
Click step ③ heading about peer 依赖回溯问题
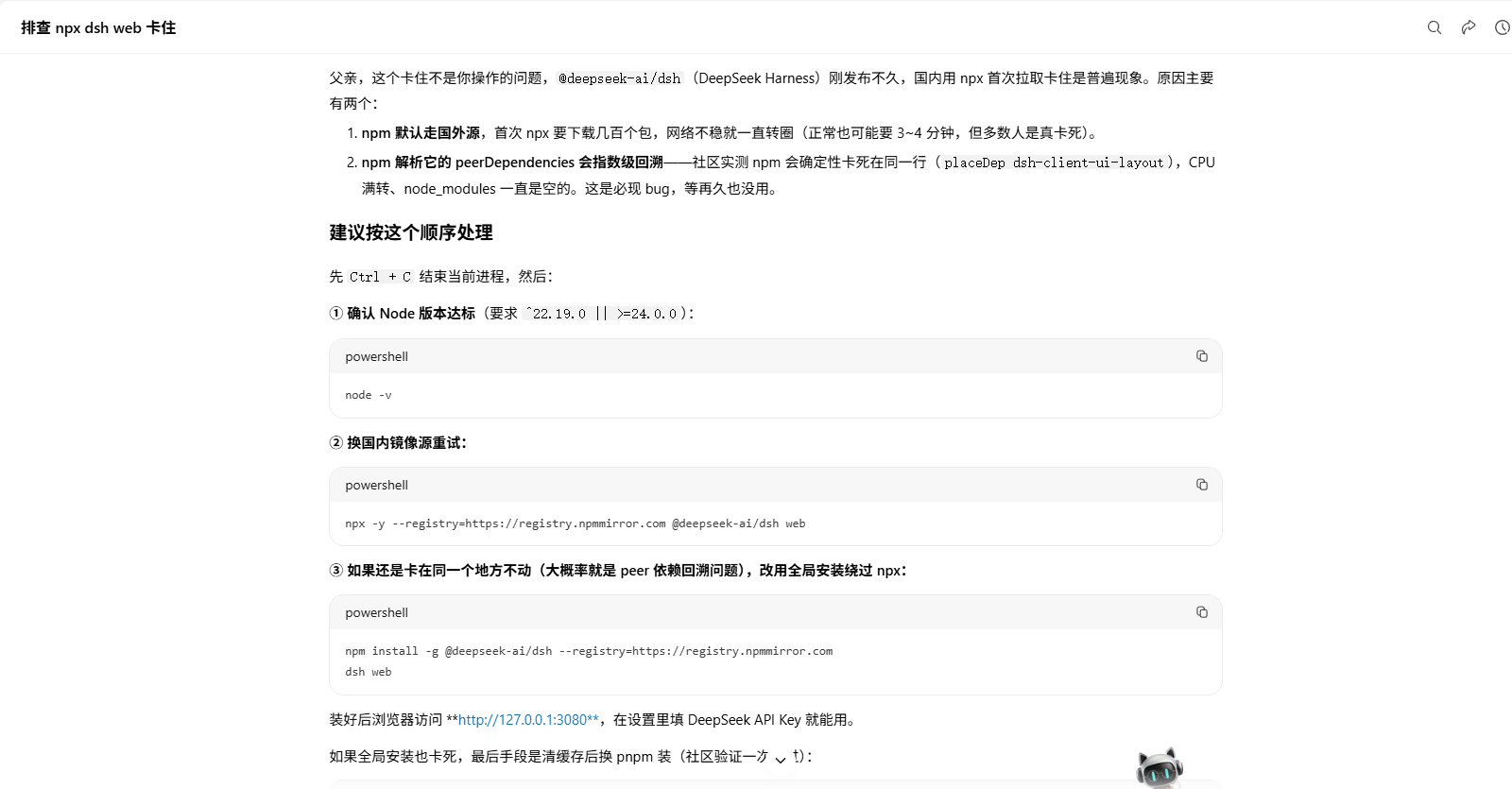618,571
